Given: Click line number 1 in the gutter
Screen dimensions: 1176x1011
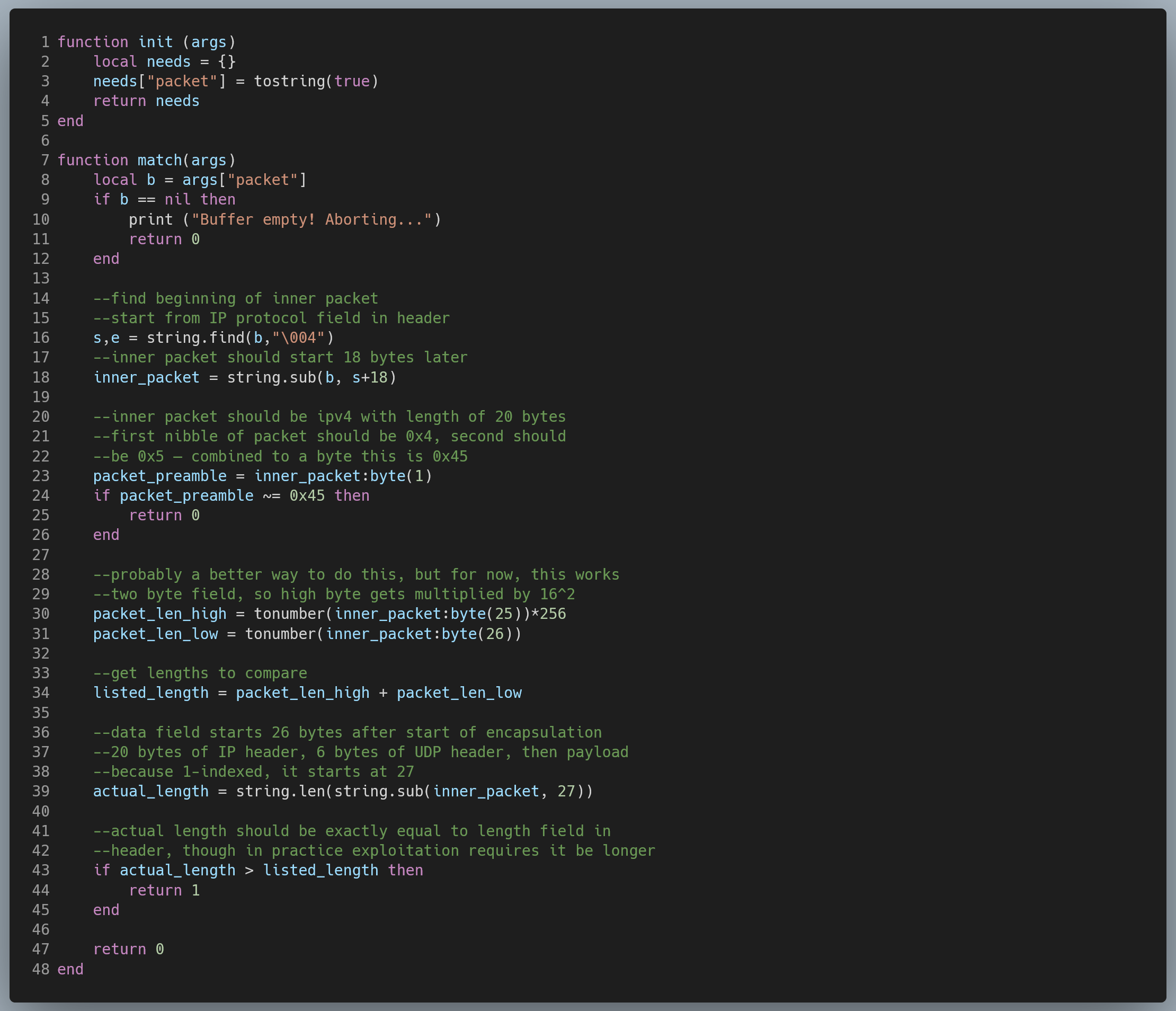Looking at the screenshot, I should click(x=45, y=42).
